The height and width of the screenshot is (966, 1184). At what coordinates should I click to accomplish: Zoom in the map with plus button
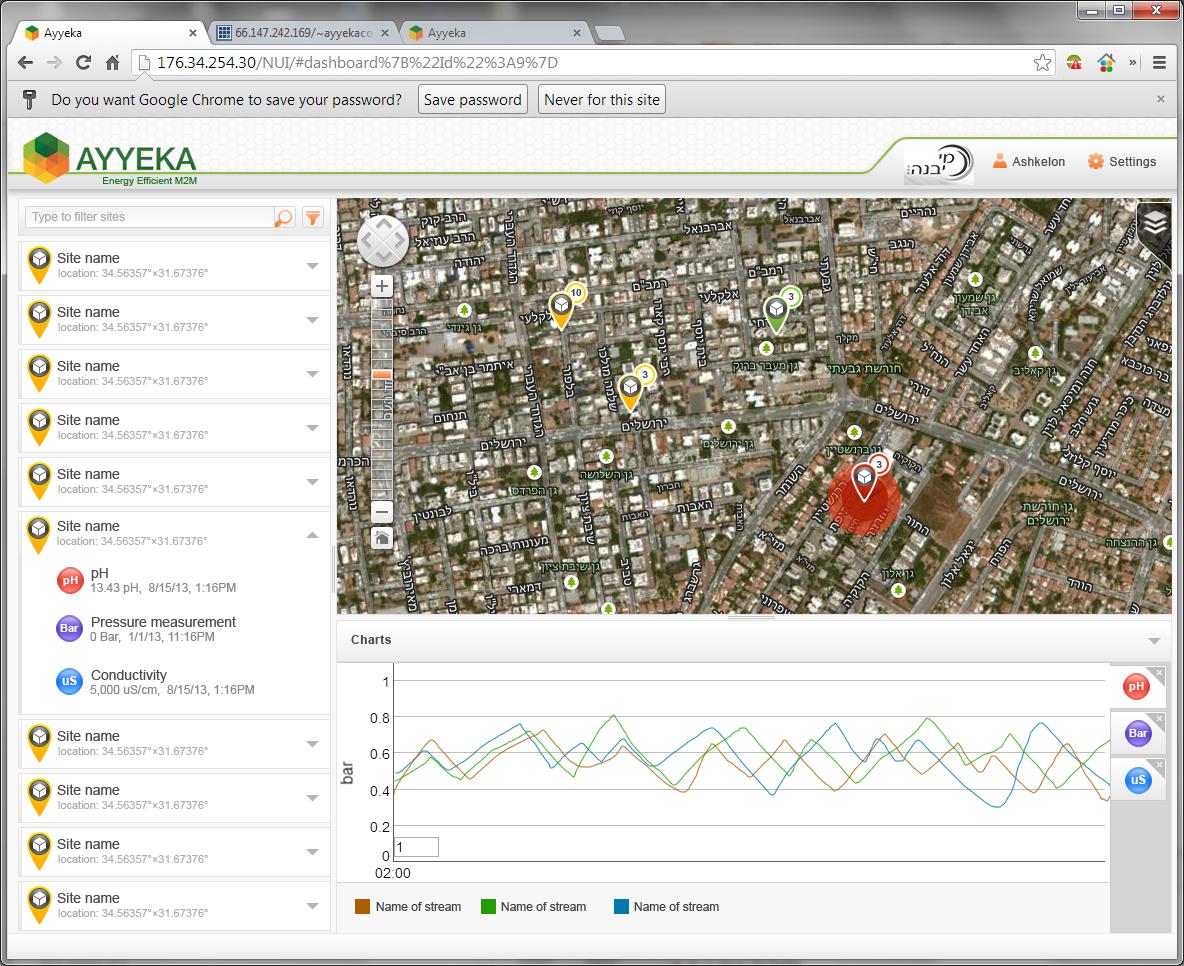click(382, 286)
